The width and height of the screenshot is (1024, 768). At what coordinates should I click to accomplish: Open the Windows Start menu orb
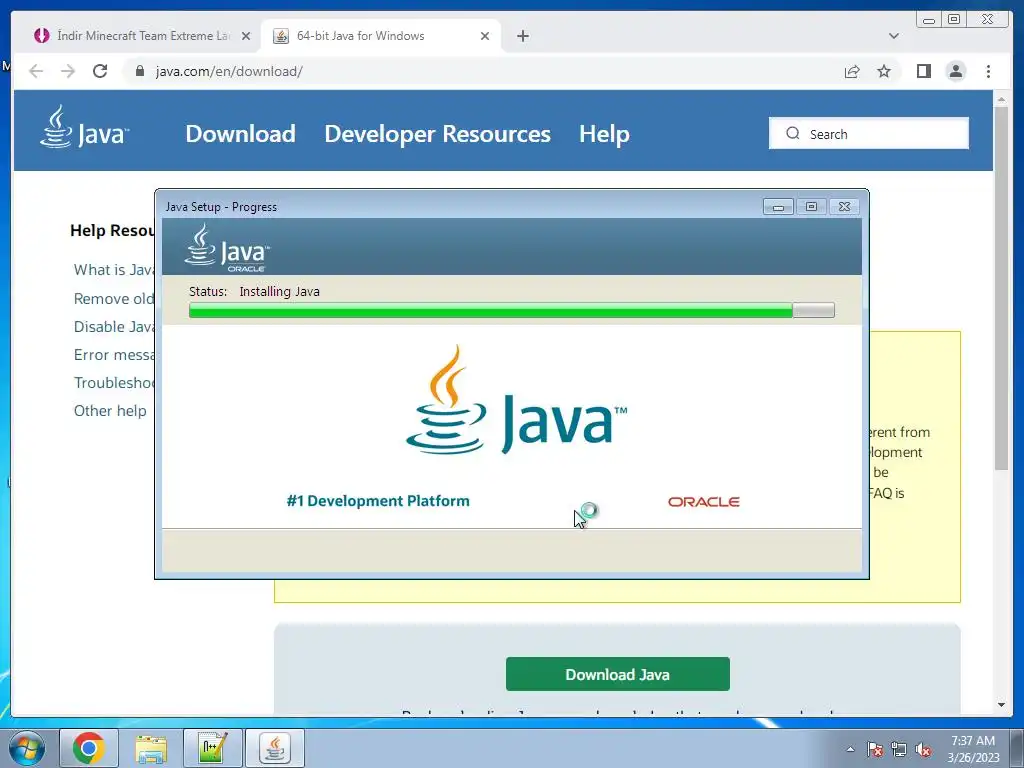coord(27,748)
